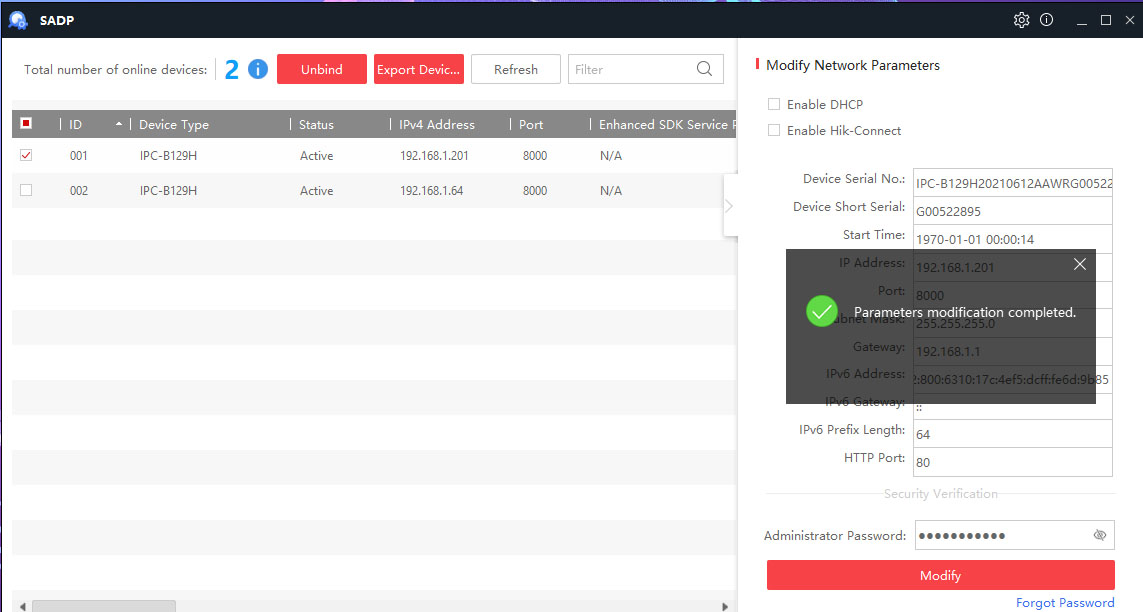
Task: Uncheck device 001 checkbox
Action: click(x=26, y=155)
